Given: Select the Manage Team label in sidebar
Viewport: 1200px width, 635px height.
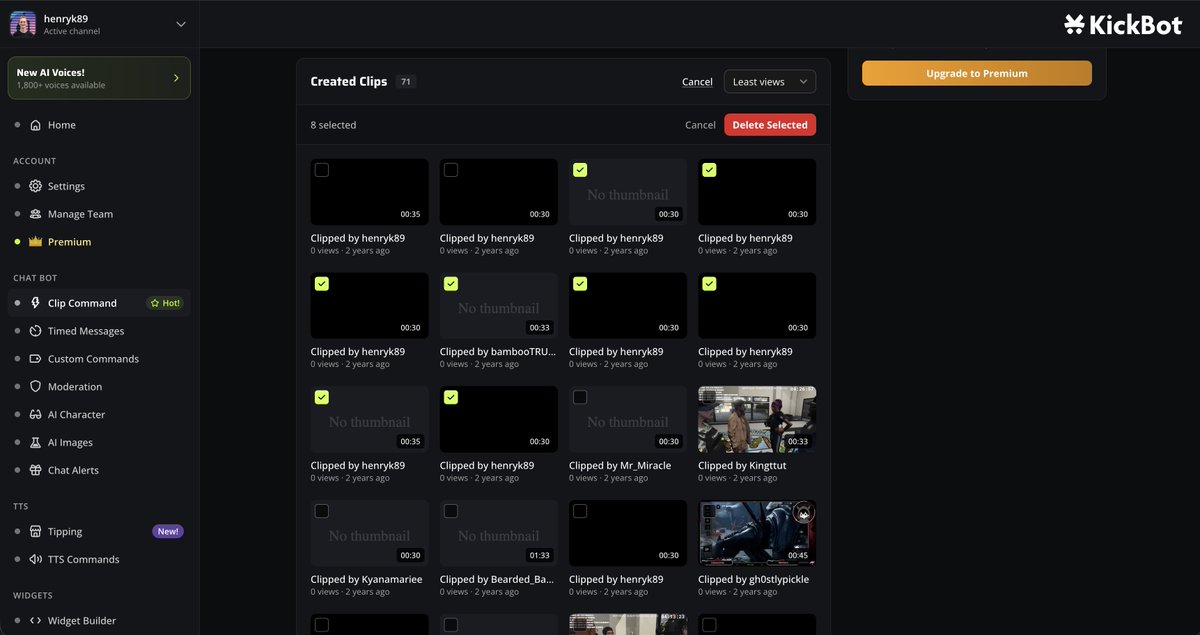Looking at the screenshot, I should [x=80, y=214].
